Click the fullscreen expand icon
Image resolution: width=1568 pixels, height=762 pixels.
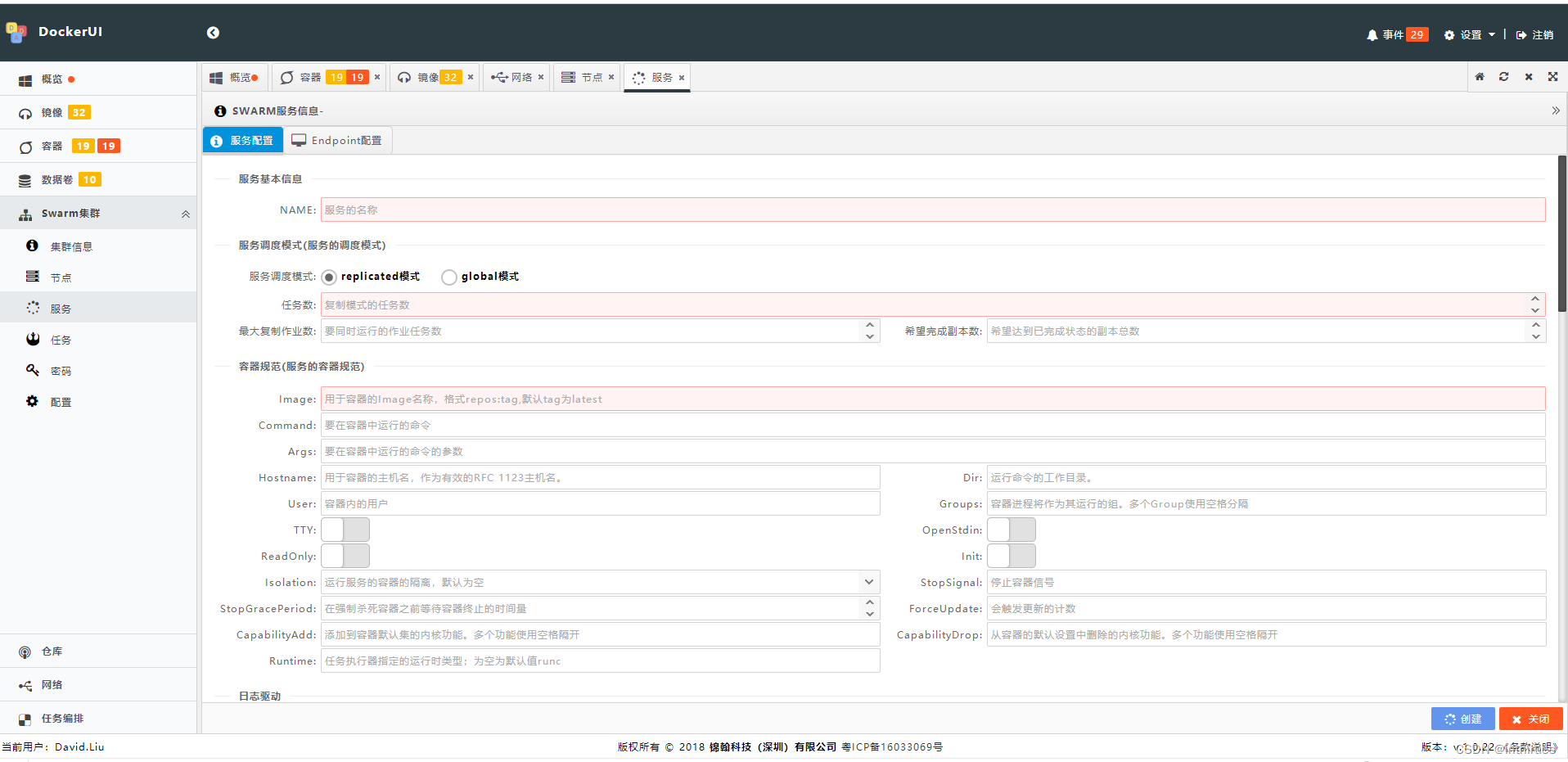click(1553, 77)
